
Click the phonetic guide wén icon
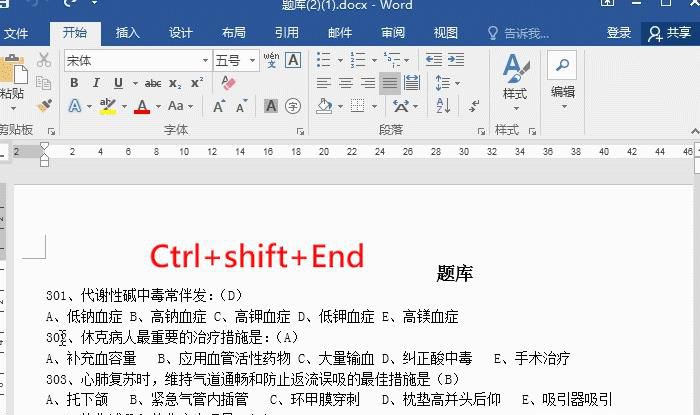pos(271,60)
